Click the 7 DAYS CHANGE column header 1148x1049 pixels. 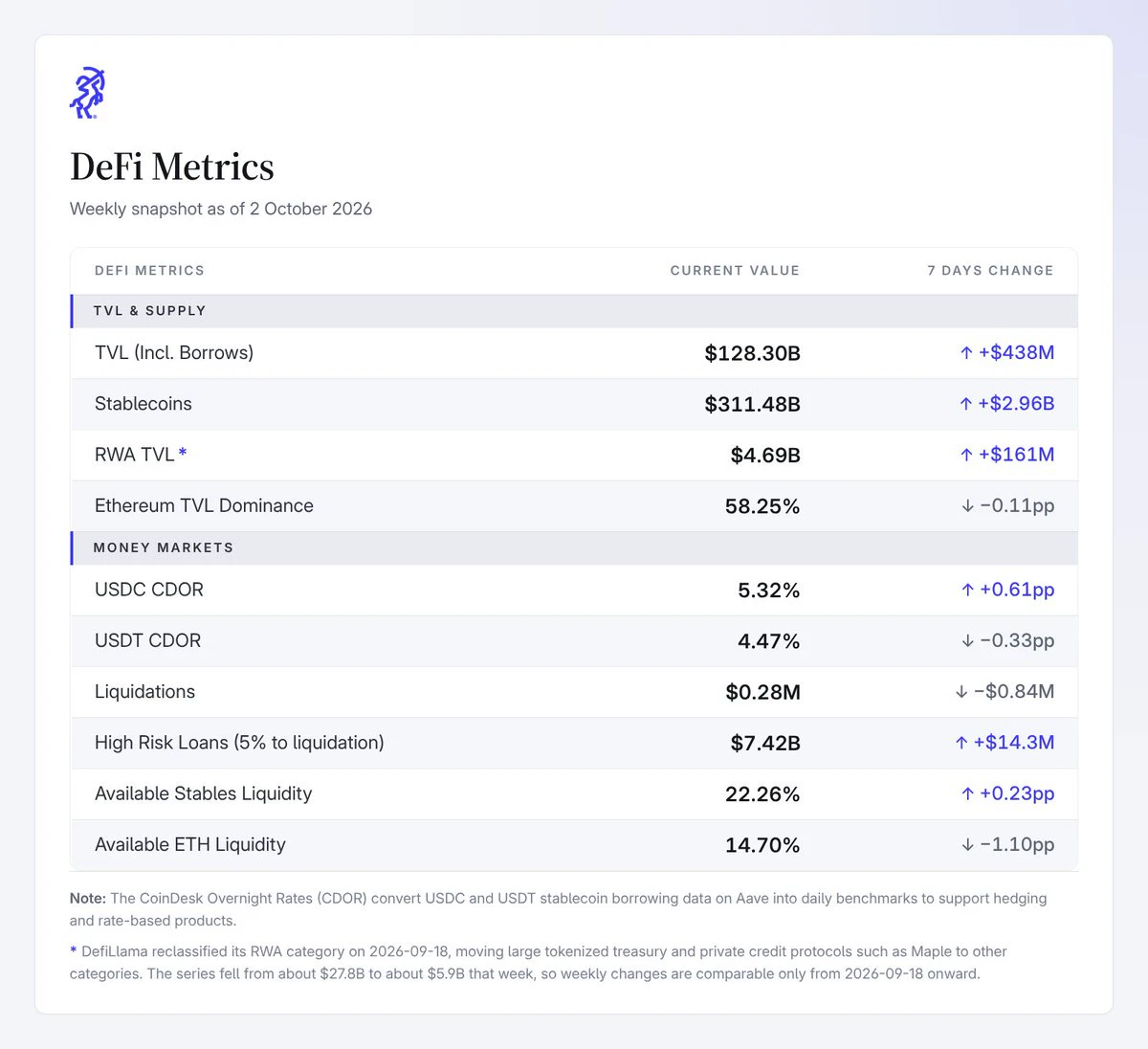[x=990, y=270]
